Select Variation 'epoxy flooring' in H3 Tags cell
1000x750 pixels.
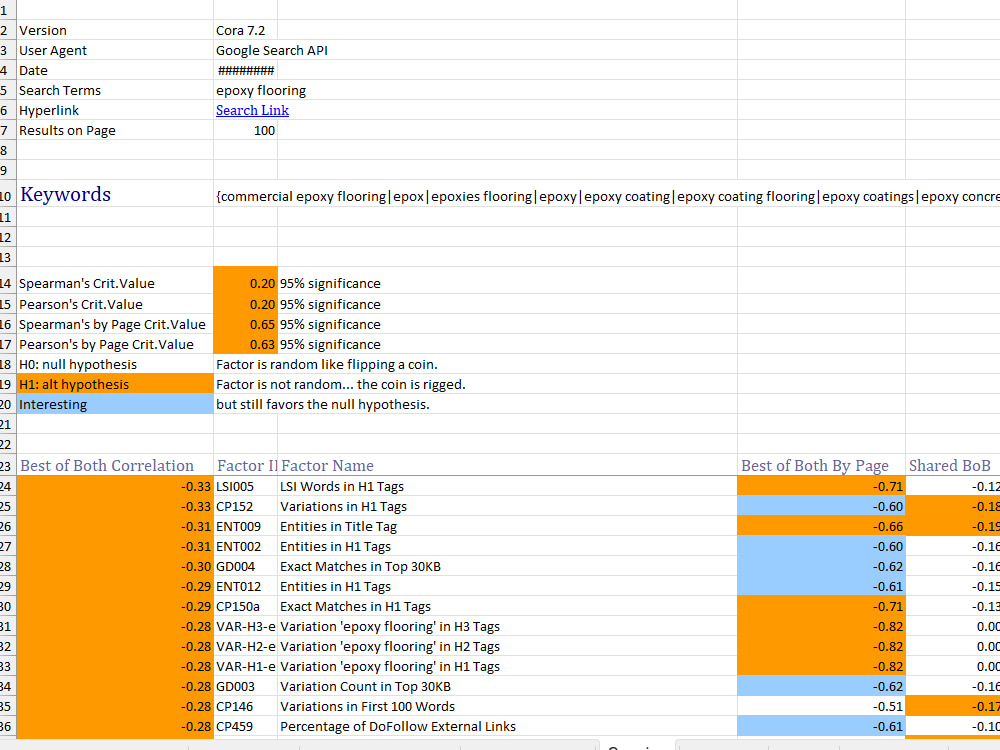coord(507,626)
